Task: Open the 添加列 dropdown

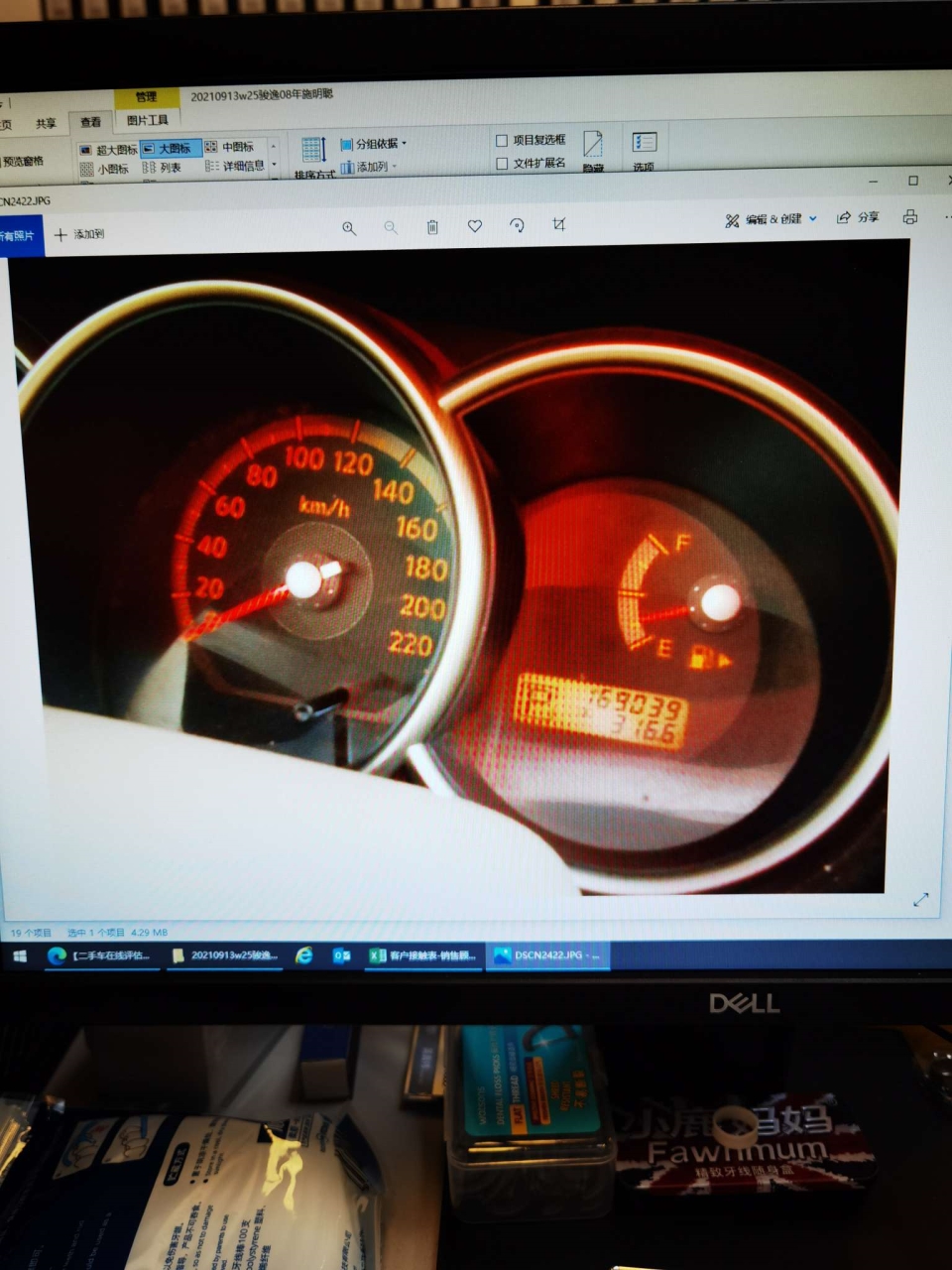Action: click(370, 167)
